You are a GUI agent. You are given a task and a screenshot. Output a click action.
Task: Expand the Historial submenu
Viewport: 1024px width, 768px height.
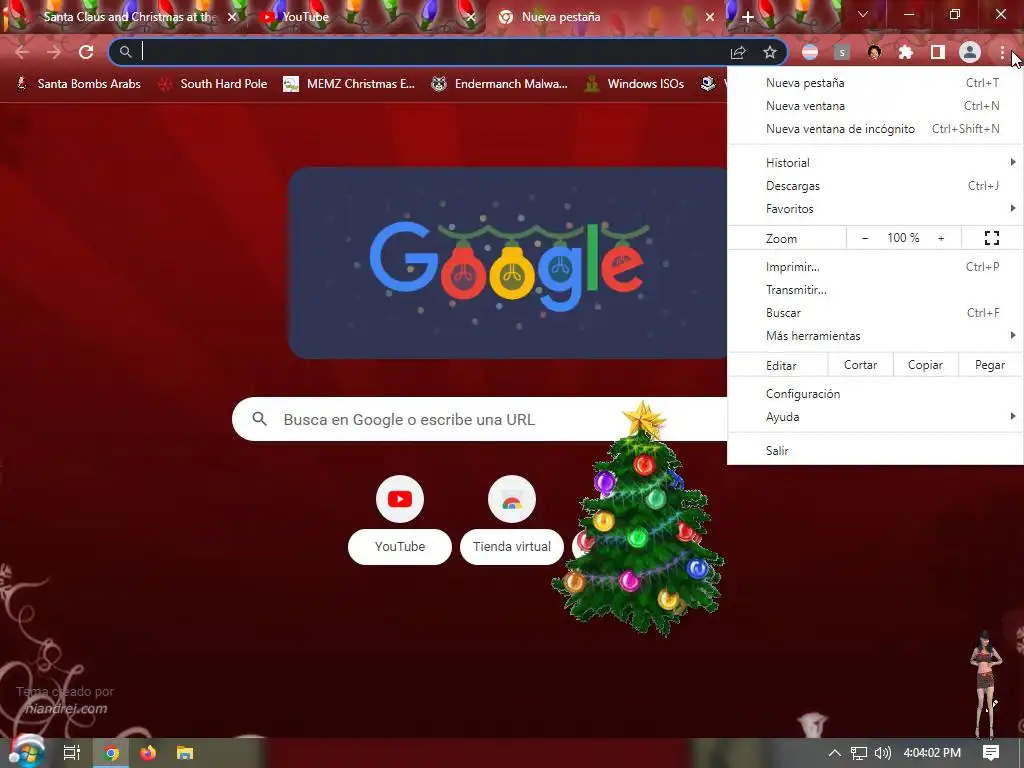[x=875, y=163]
